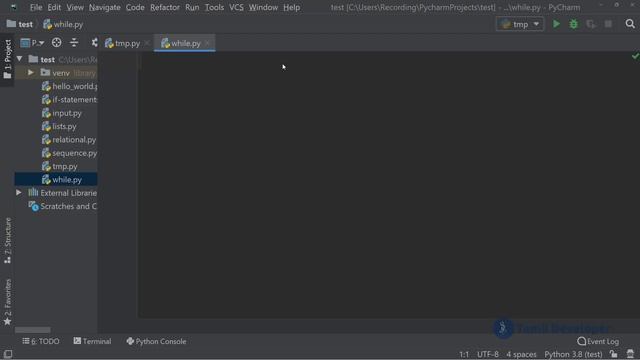Screen dimensions: 640x360
Task: Select while.py in project tree
Action: coord(56,180)
